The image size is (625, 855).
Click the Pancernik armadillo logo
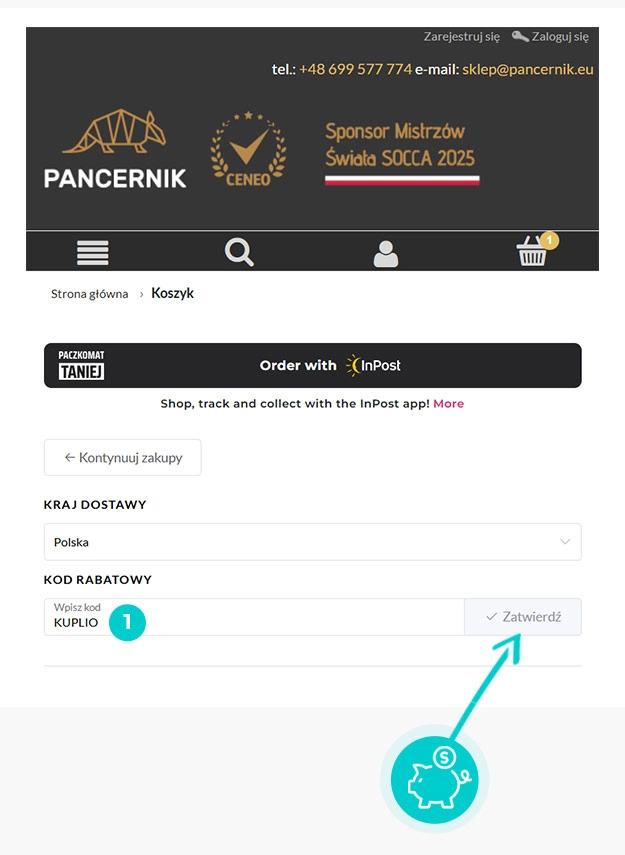coord(115,149)
